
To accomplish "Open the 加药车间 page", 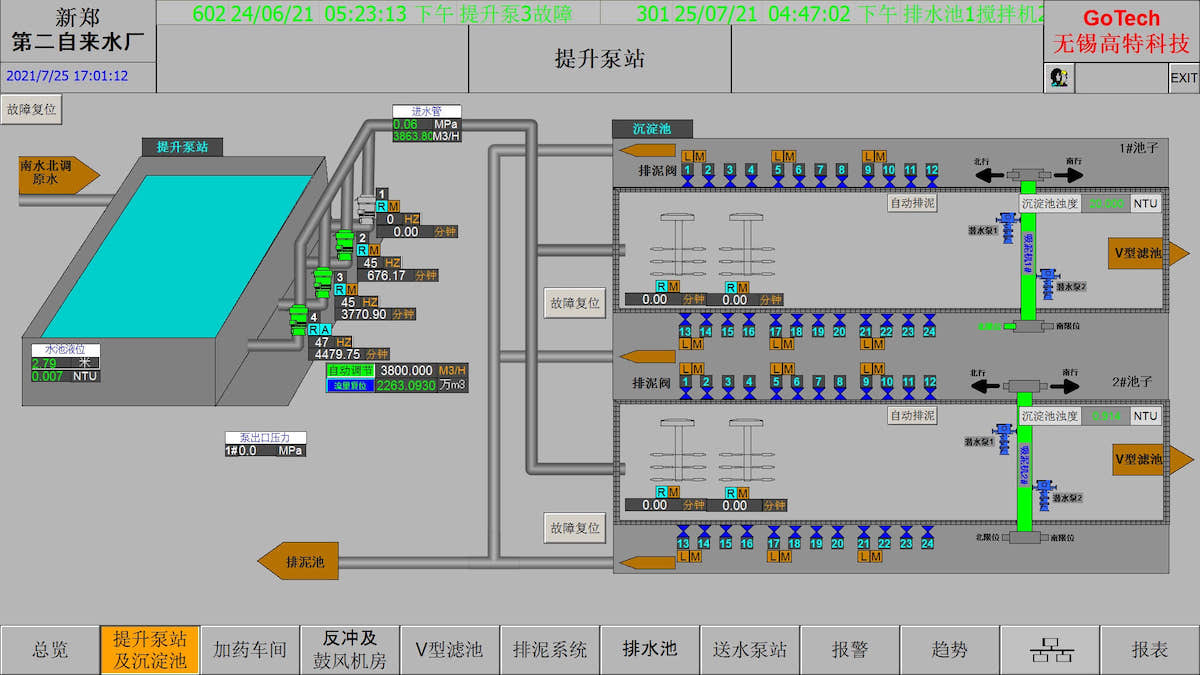I will coord(250,650).
